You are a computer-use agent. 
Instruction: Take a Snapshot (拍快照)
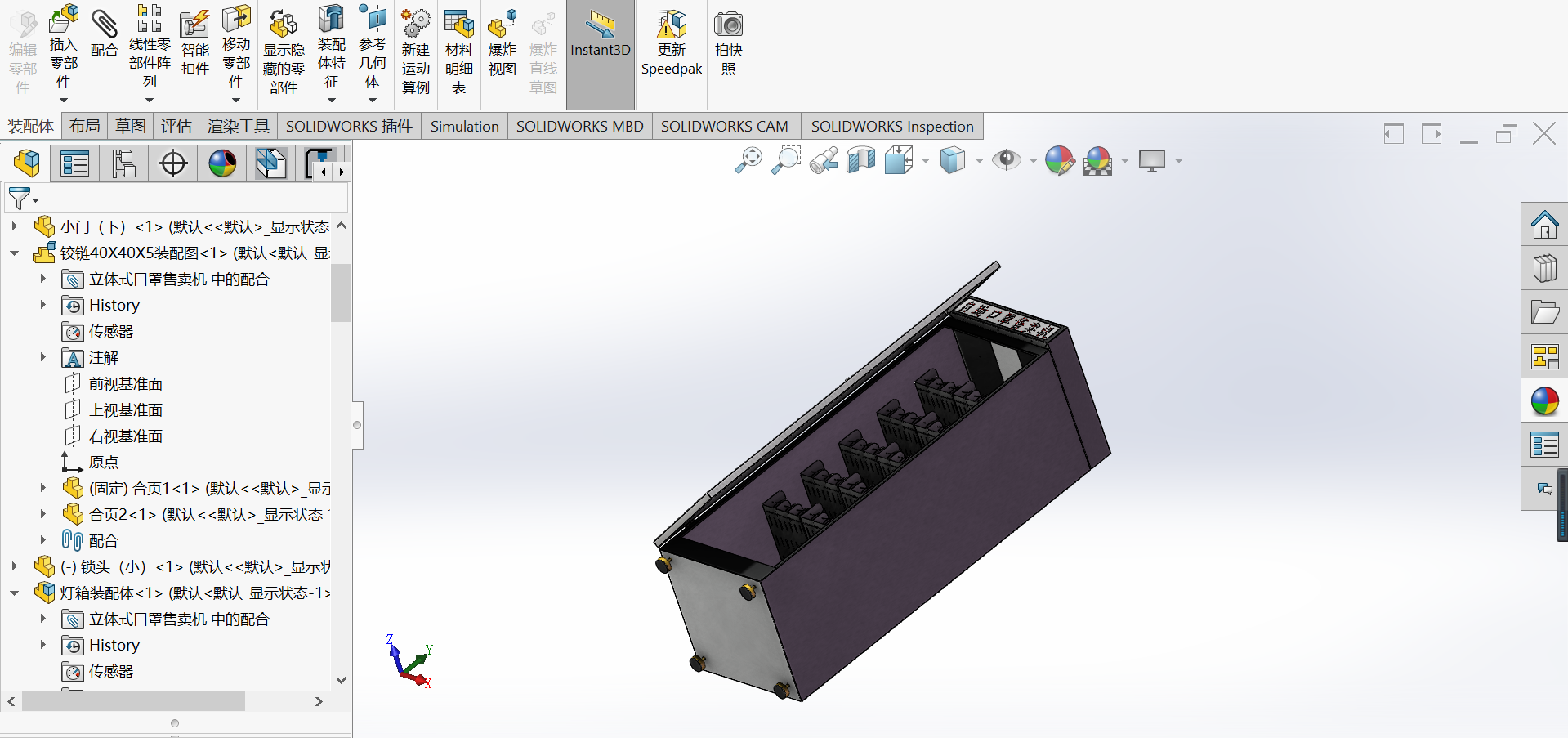[728, 44]
